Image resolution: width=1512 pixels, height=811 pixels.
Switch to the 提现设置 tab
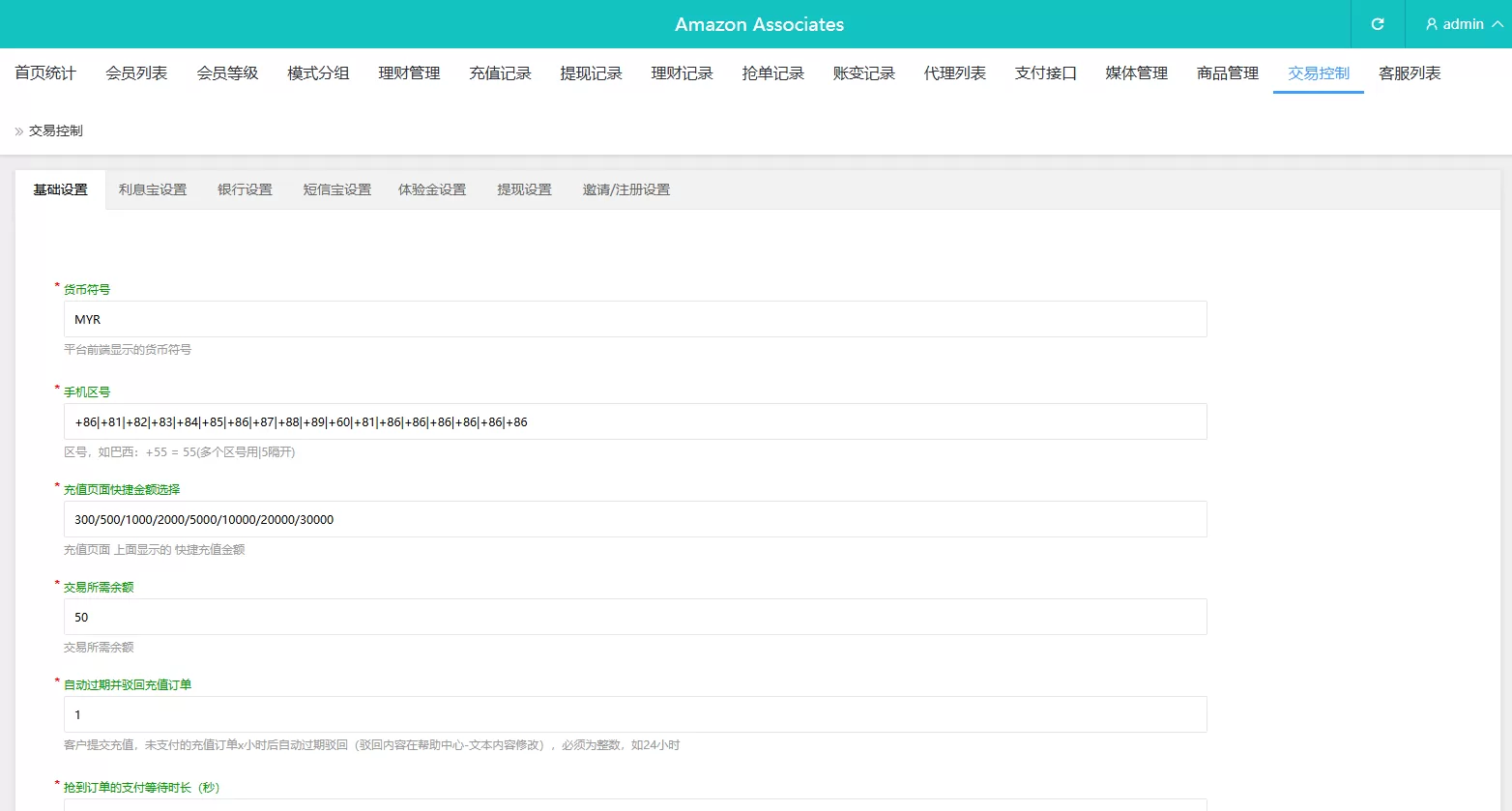524,189
